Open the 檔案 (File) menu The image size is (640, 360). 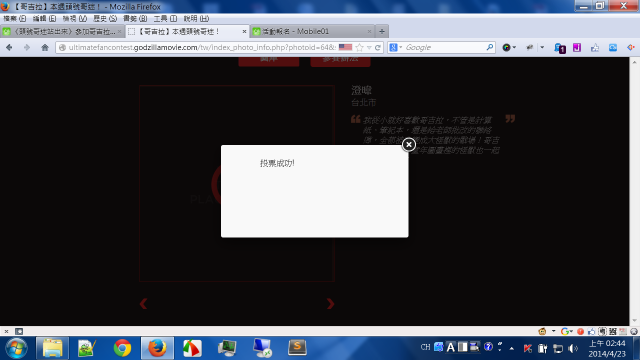click(15, 19)
